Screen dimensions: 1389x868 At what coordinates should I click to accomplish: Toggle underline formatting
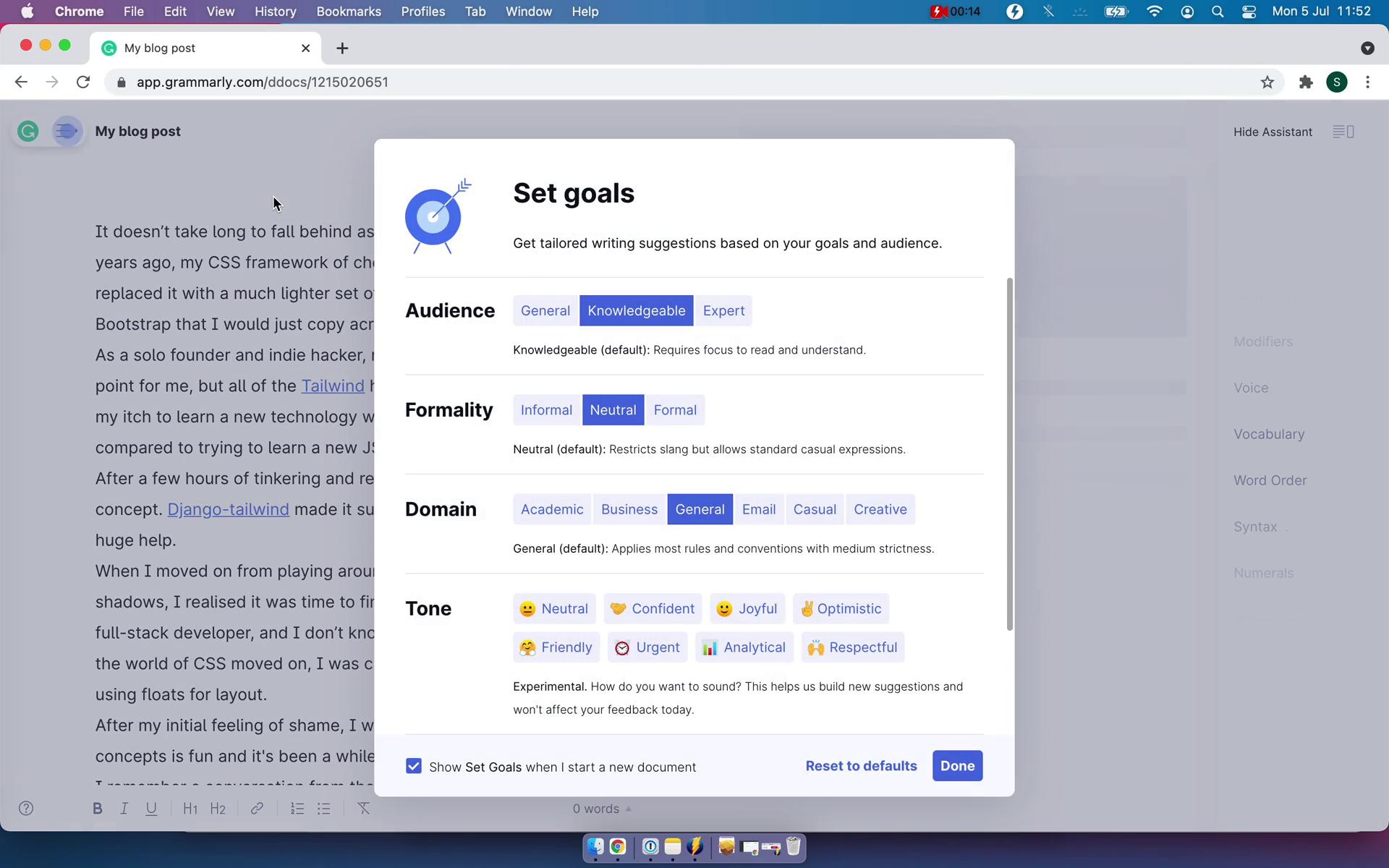tap(151, 809)
